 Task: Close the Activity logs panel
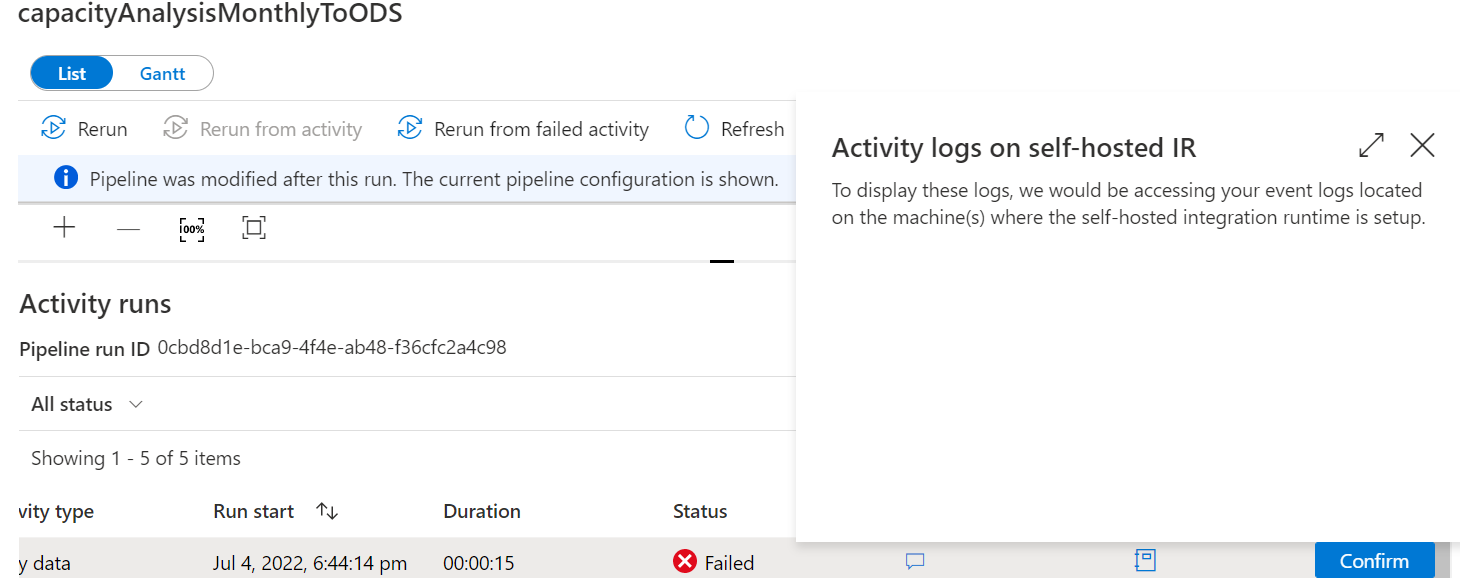click(x=1421, y=145)
